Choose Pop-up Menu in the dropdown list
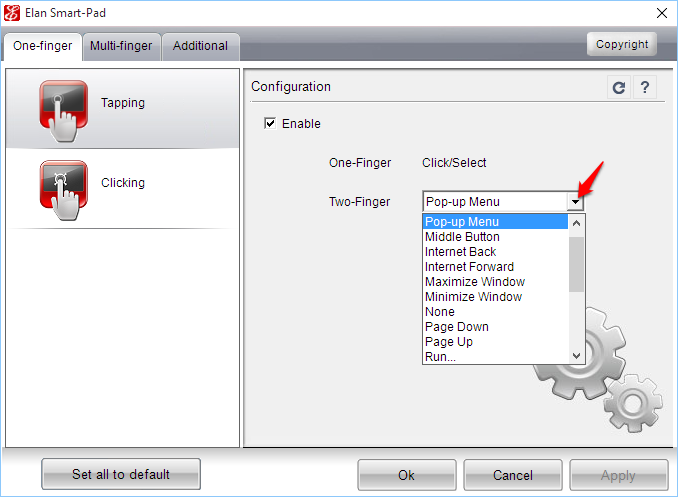This screenshot has height=497, width=678. click(x=495, y=221)
